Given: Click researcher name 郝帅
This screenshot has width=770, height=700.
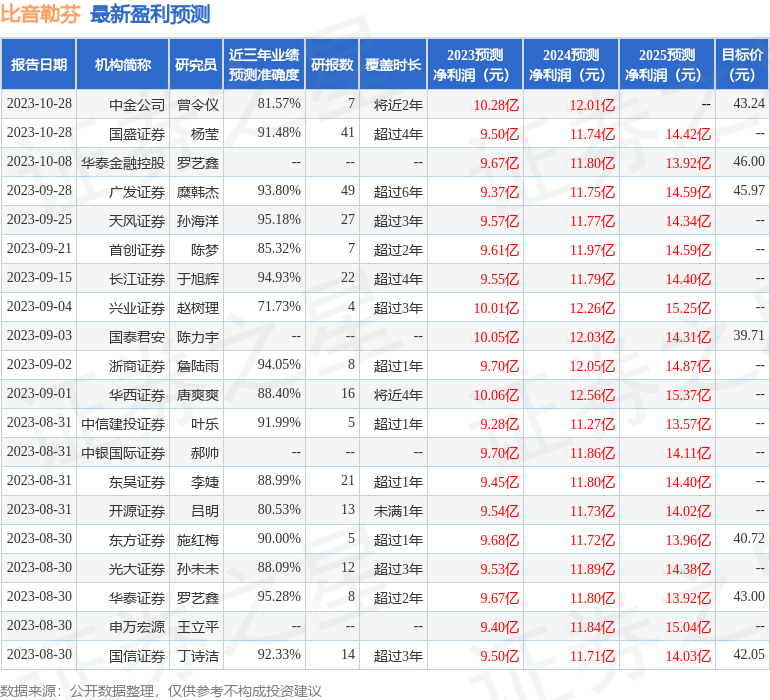Looking at the screenshot, I should (205, 452).
